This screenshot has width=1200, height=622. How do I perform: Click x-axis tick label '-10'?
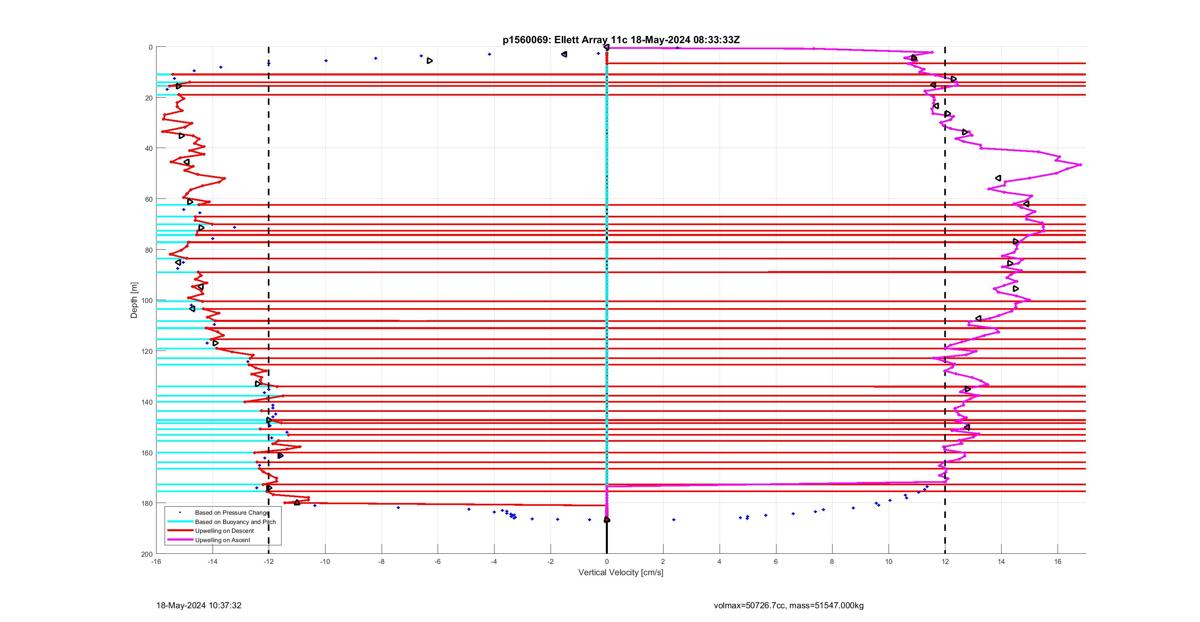pos(325,561)
